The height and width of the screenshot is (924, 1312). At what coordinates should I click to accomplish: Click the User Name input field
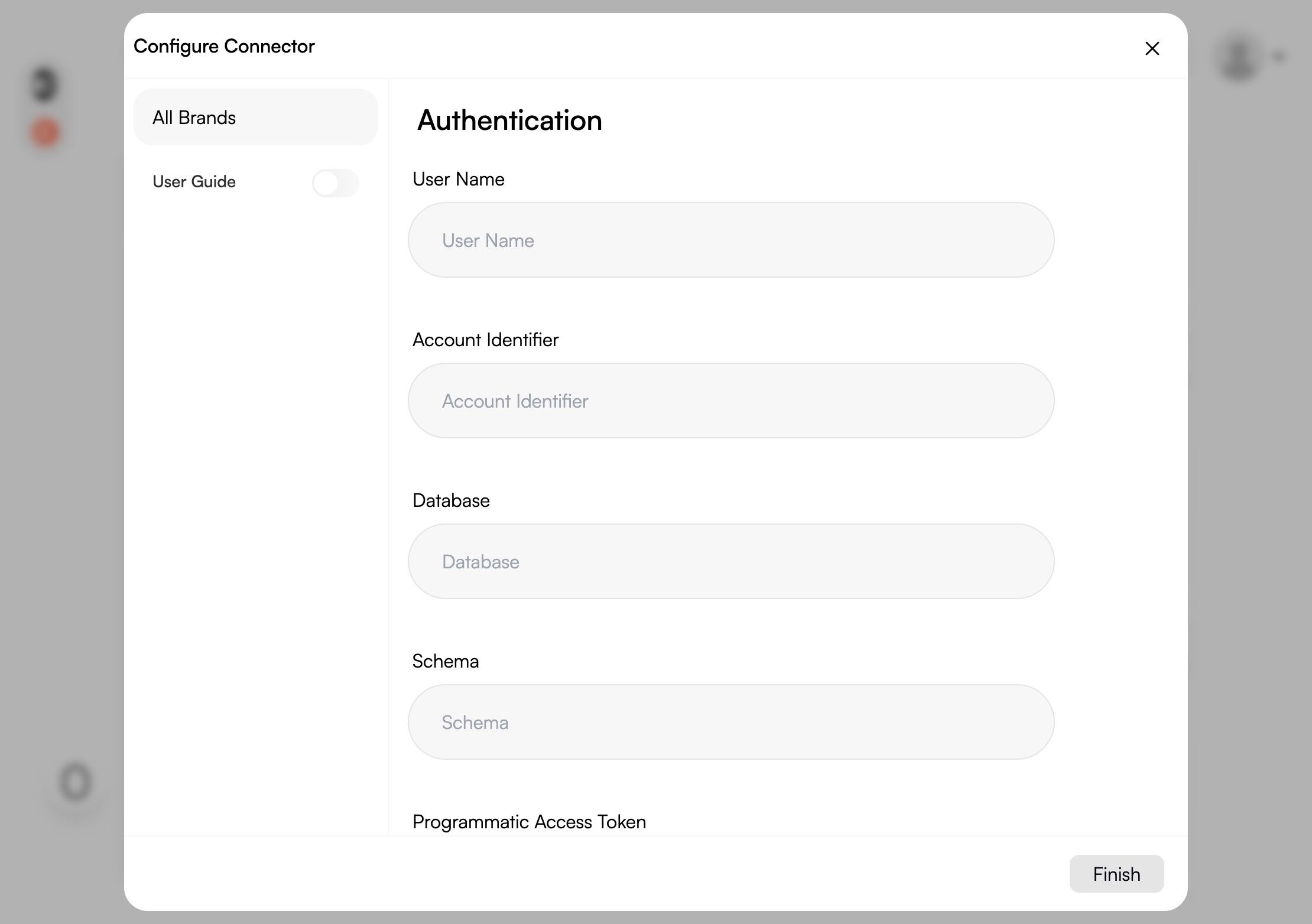click(730, 240)
